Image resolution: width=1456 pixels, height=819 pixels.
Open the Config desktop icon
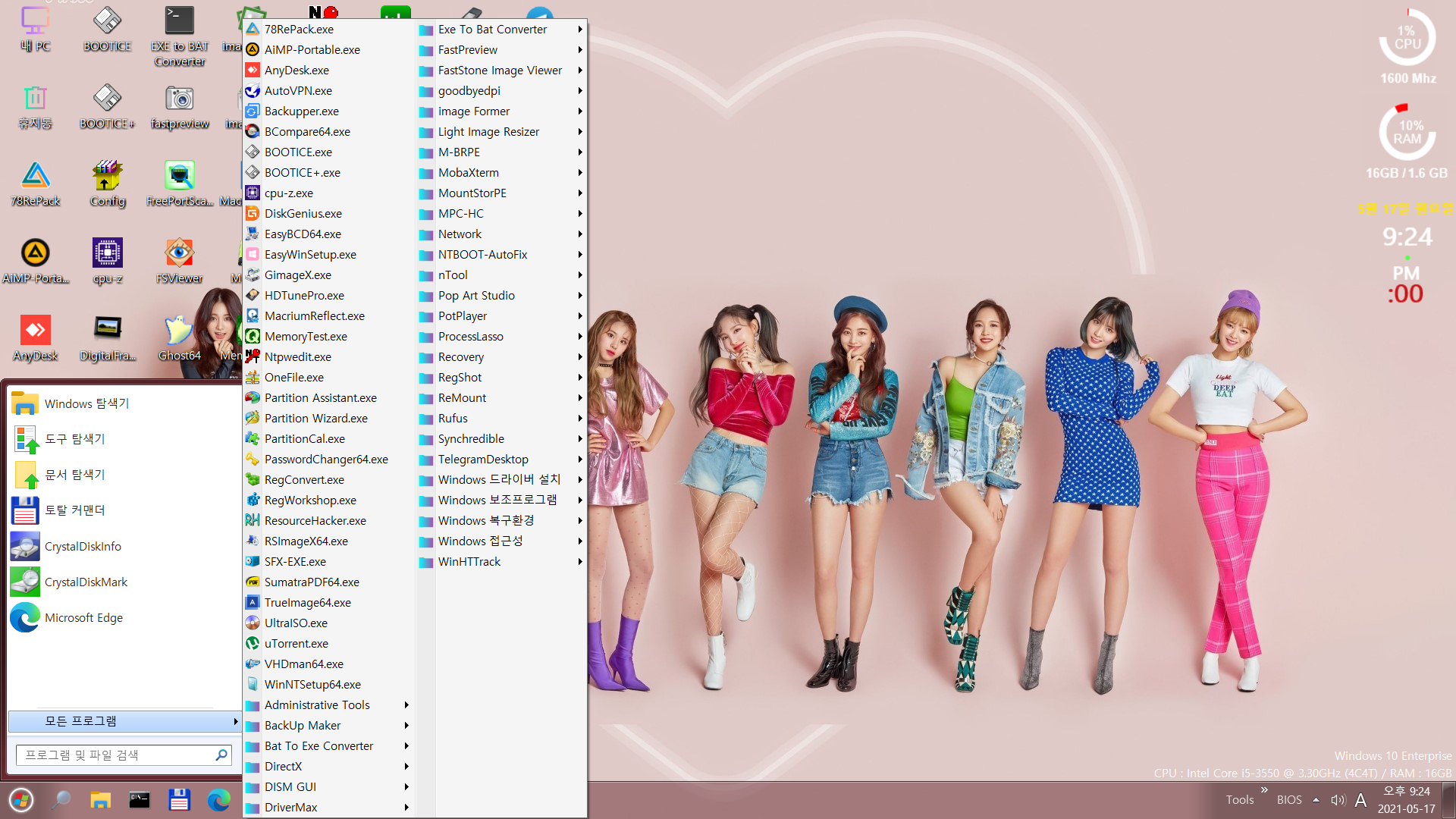107,185
